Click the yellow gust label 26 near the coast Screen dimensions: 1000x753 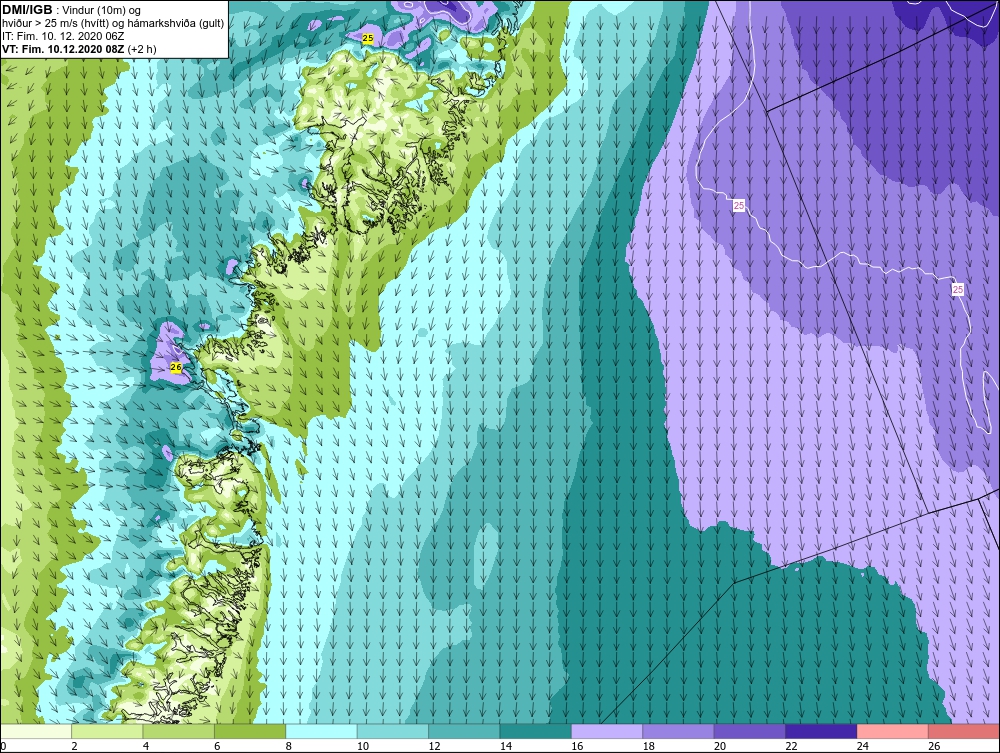pos(176,367)
